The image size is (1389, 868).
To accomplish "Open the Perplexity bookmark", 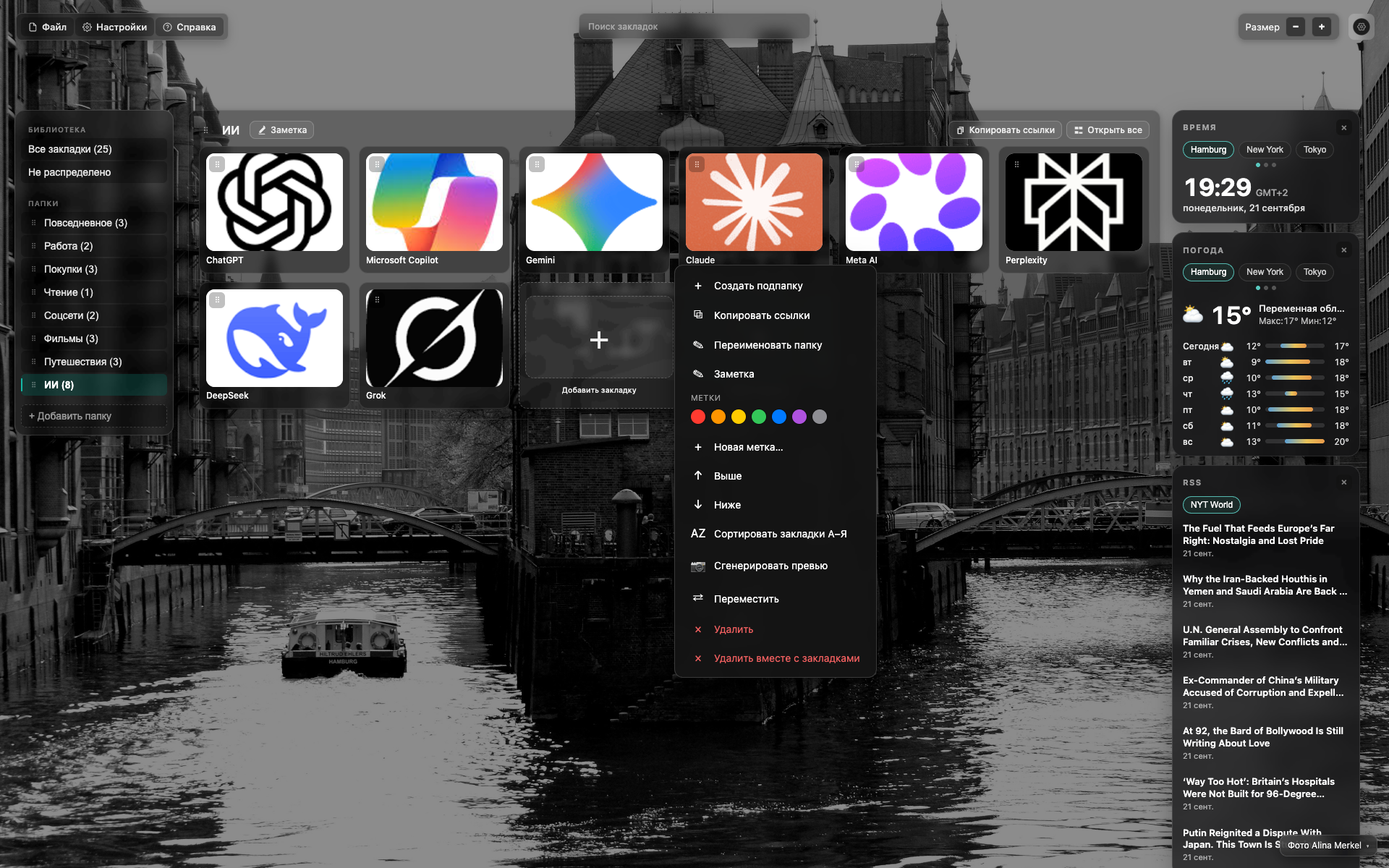I will (x=1074, y=202).
